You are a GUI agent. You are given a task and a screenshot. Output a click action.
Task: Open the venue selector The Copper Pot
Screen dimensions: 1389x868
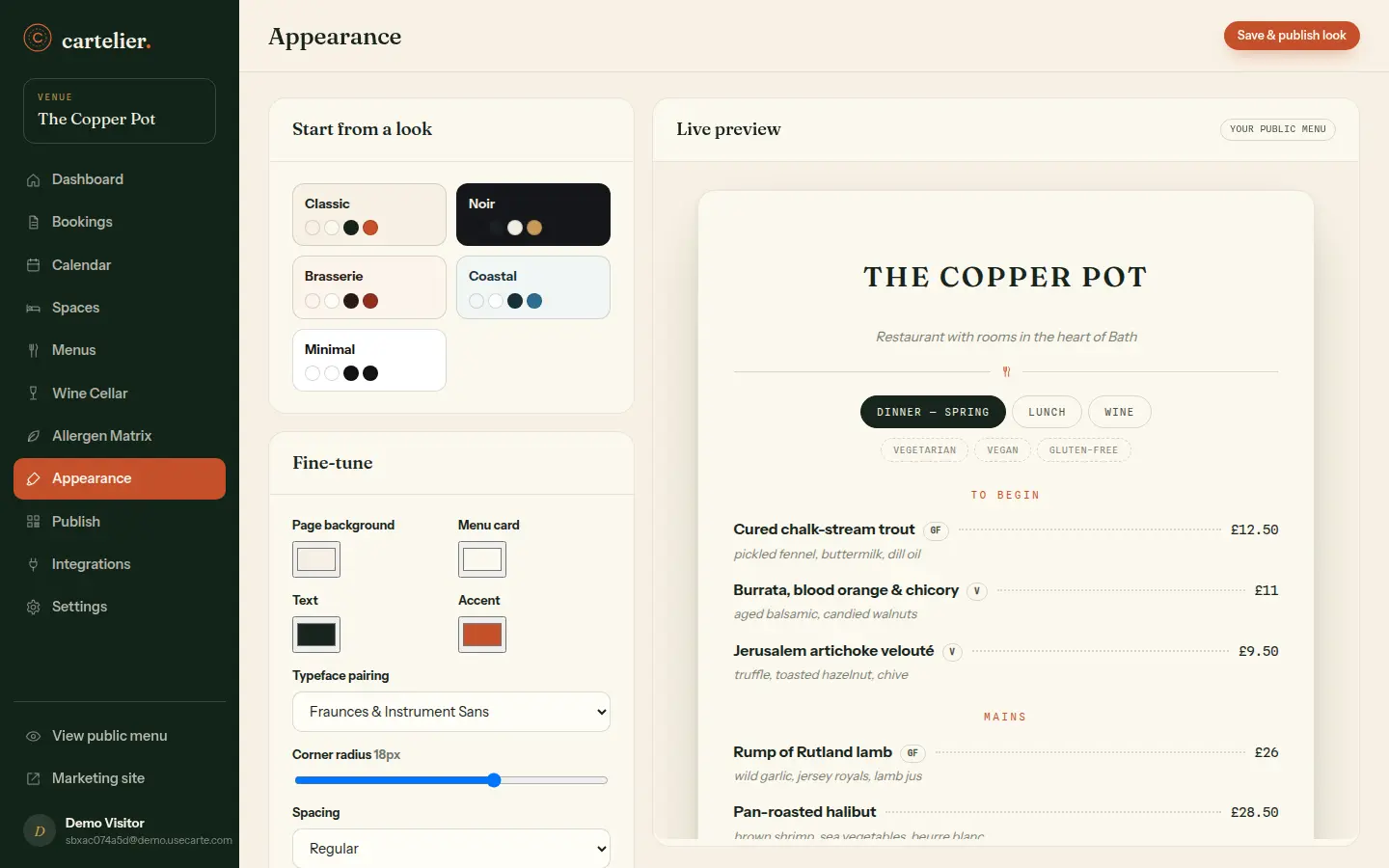120,111
